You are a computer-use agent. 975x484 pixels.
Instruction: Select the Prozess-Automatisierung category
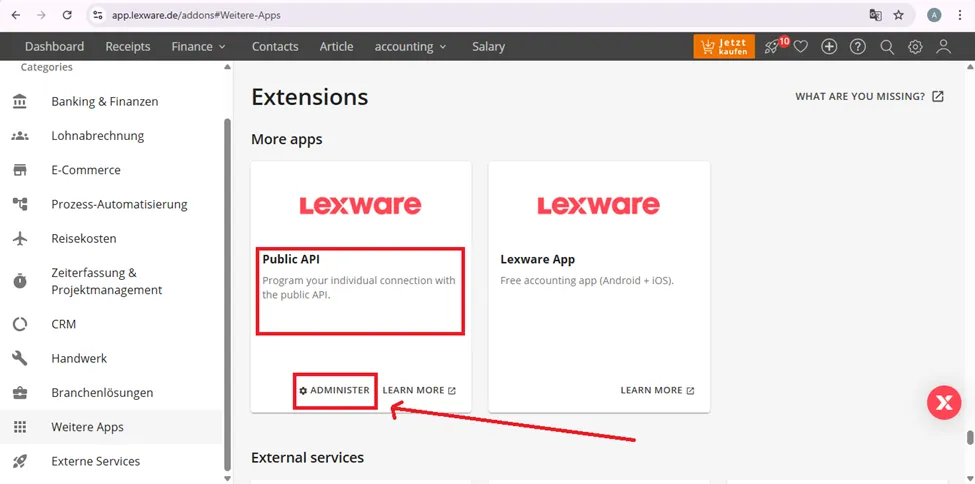[112, 204]
